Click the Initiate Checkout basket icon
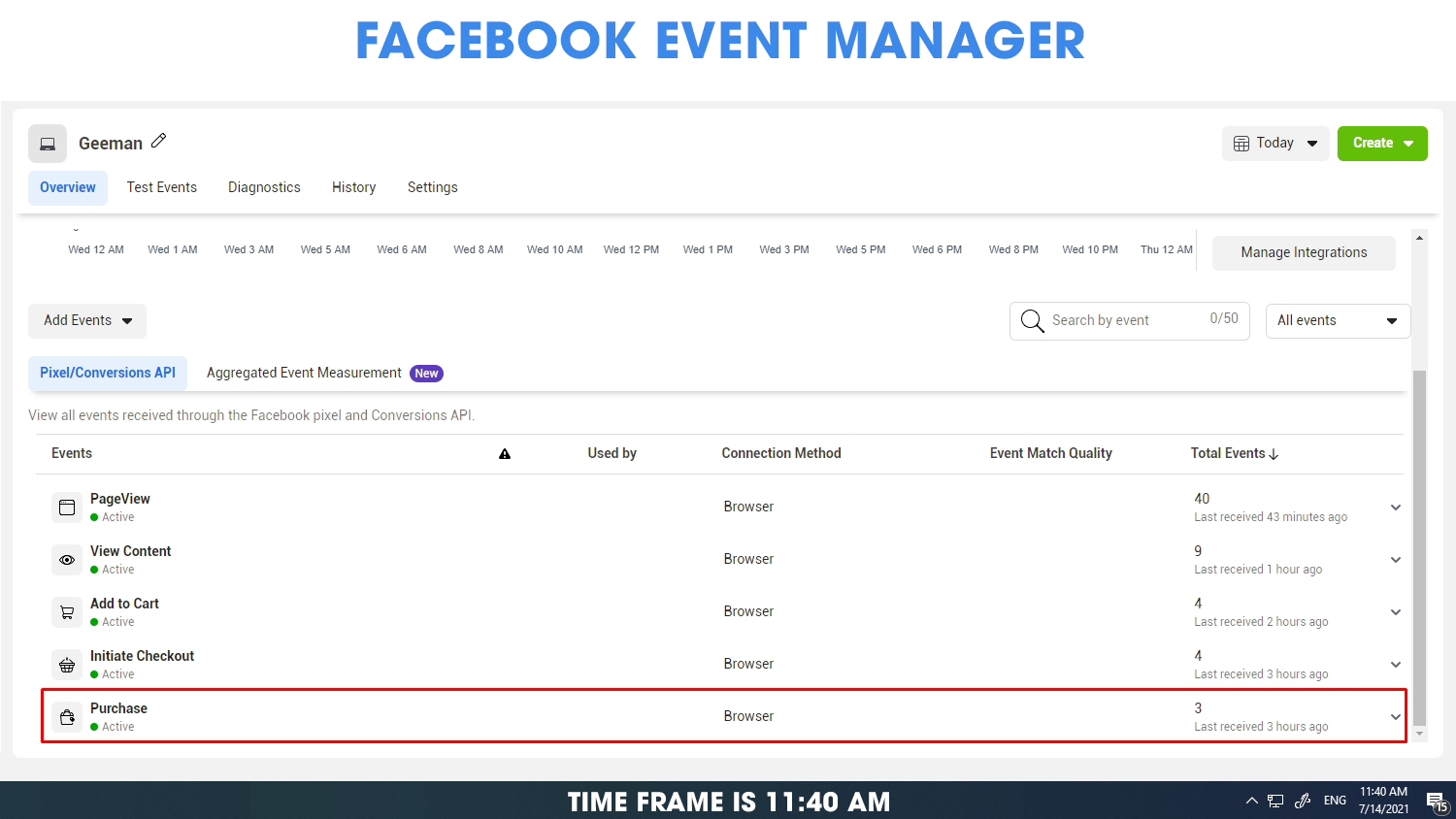The height and width of the screenshot is (819, 1456). pyautogui.click(x=67, y=665)
